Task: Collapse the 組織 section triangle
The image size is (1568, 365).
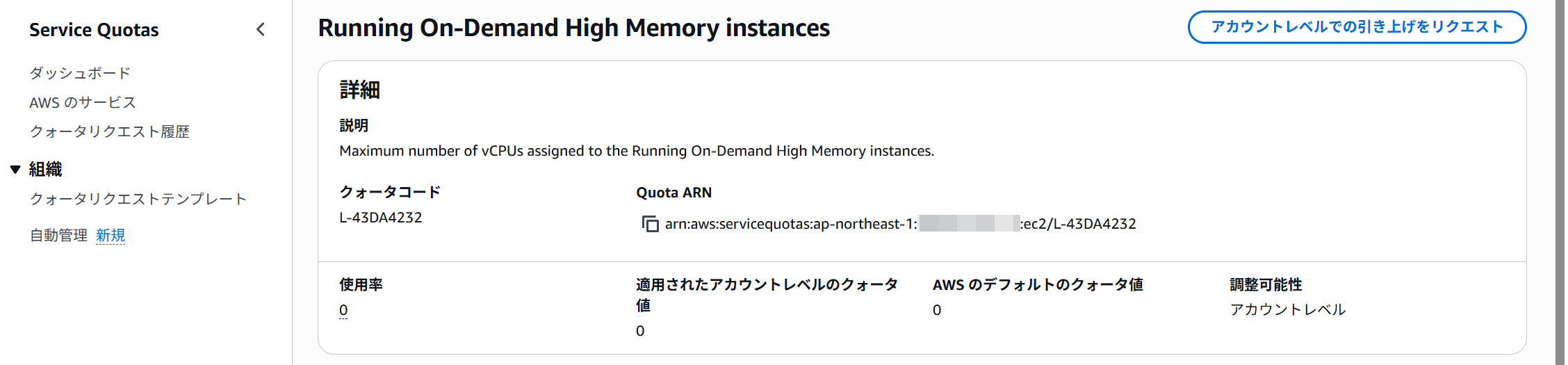Action: coord(15,169)
